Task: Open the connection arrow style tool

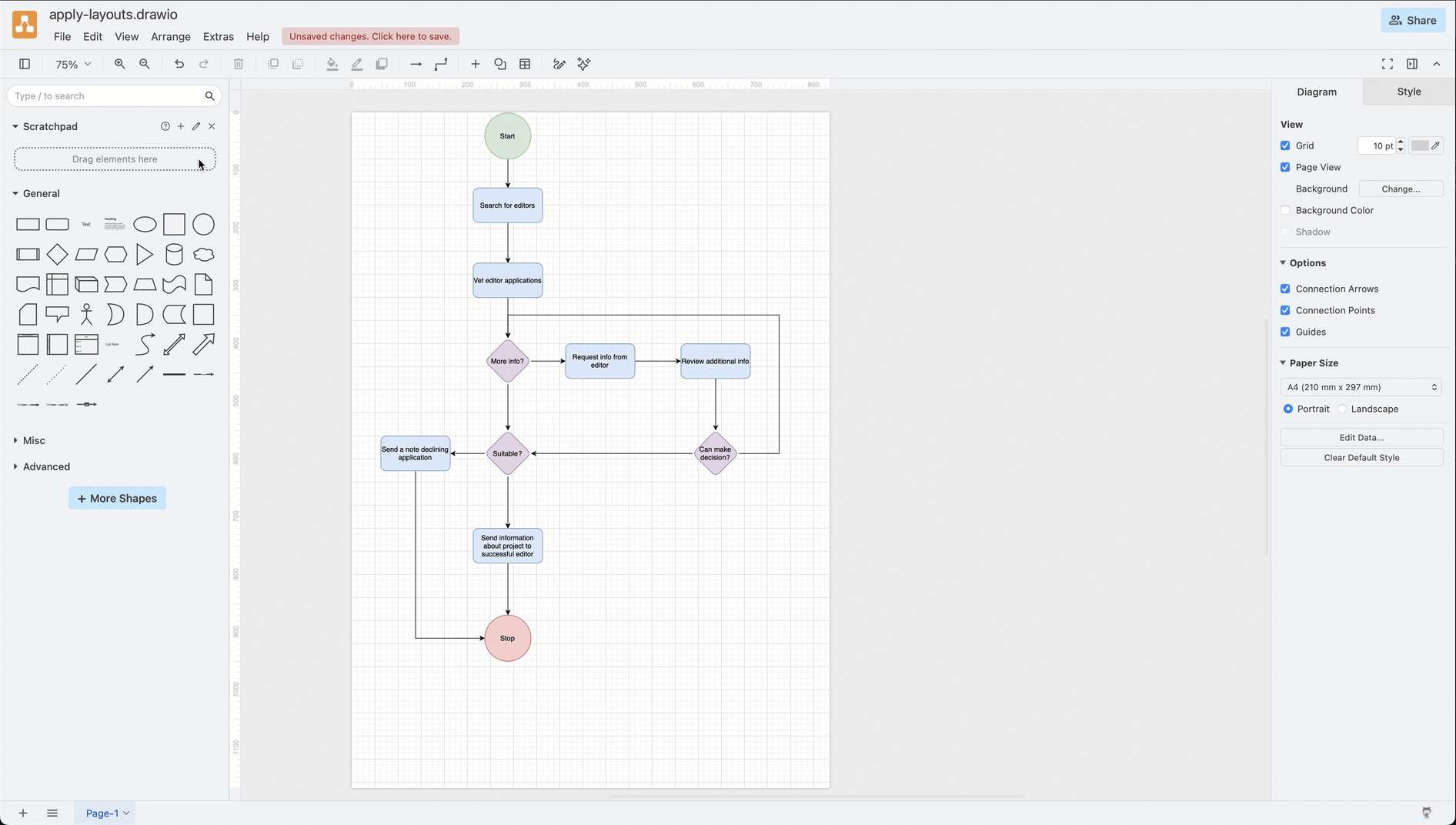Action: [x=416, y=64]
